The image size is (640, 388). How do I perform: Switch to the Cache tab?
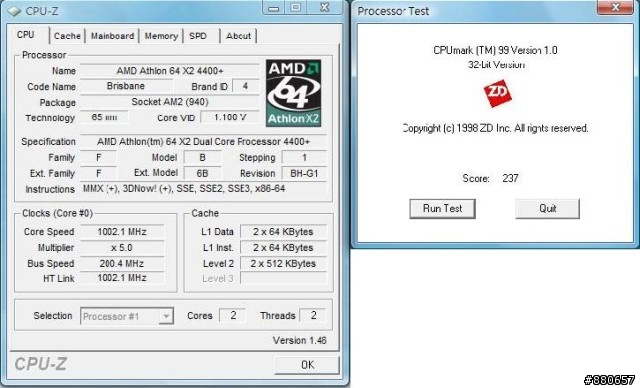click(67, 36)
